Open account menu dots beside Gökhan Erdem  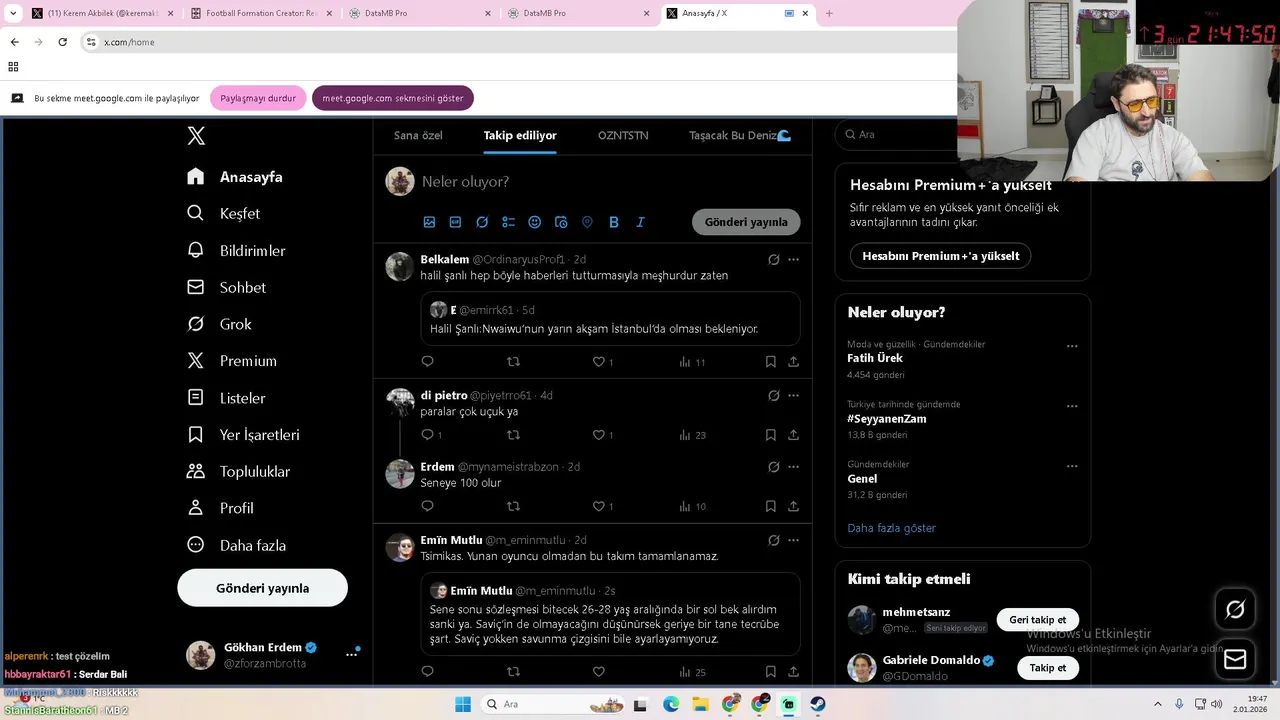[351, 654]
